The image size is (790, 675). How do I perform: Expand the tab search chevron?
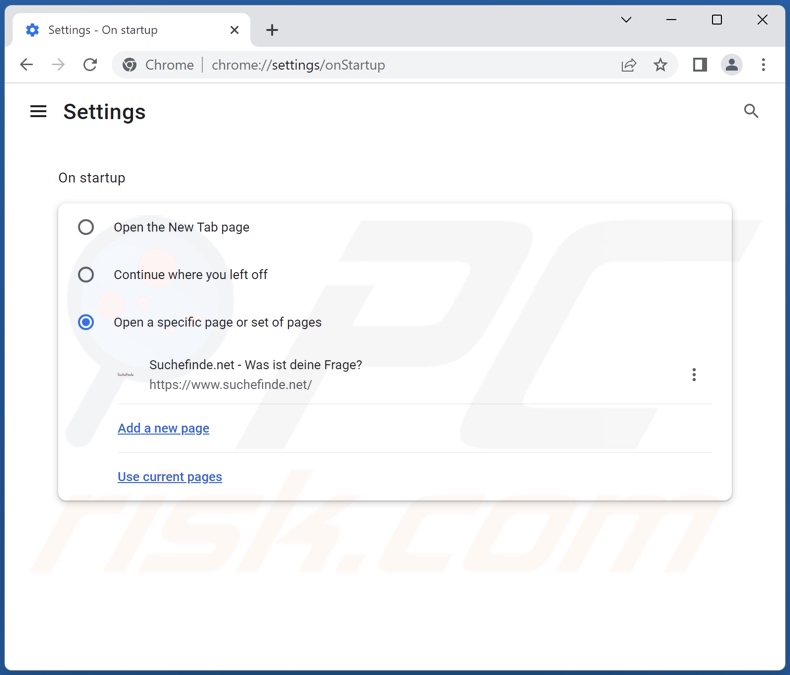(x=626, y=20)
